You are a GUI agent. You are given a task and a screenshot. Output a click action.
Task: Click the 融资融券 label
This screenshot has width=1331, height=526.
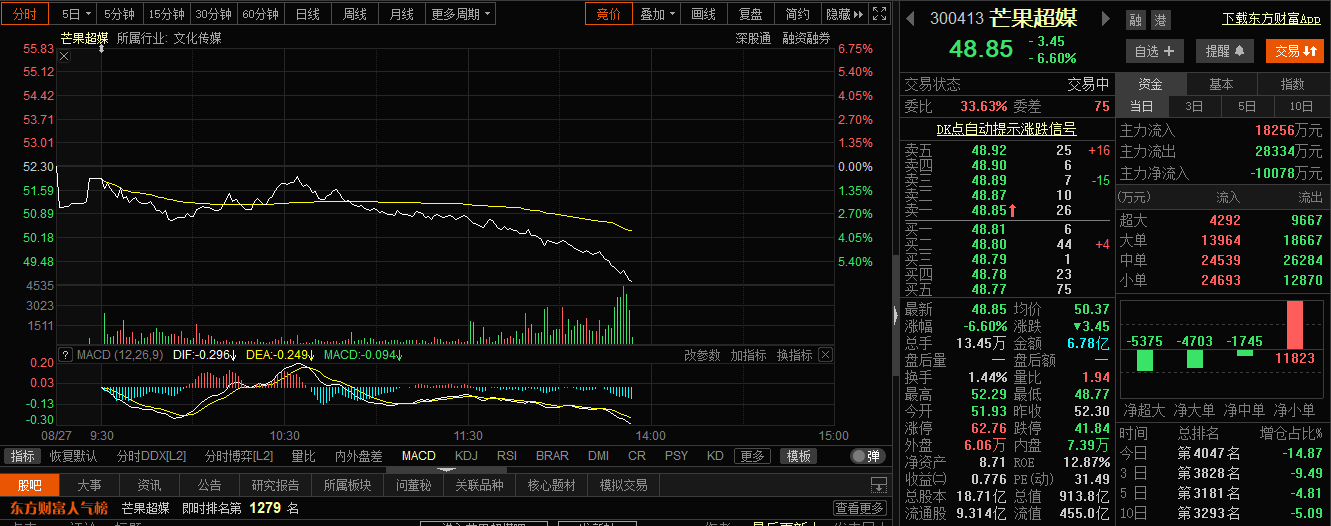[x=806, y=38]
